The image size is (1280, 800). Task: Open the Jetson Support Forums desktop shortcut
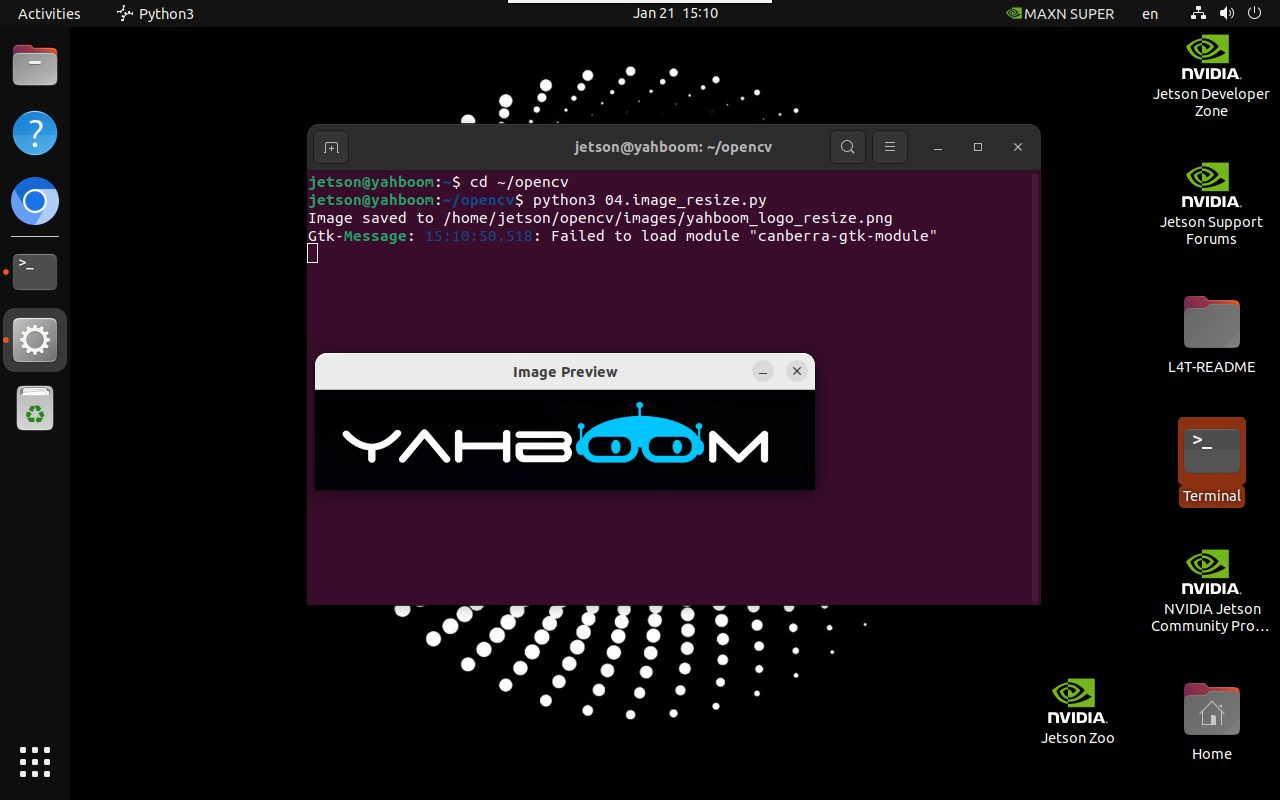pos(1211,204)
